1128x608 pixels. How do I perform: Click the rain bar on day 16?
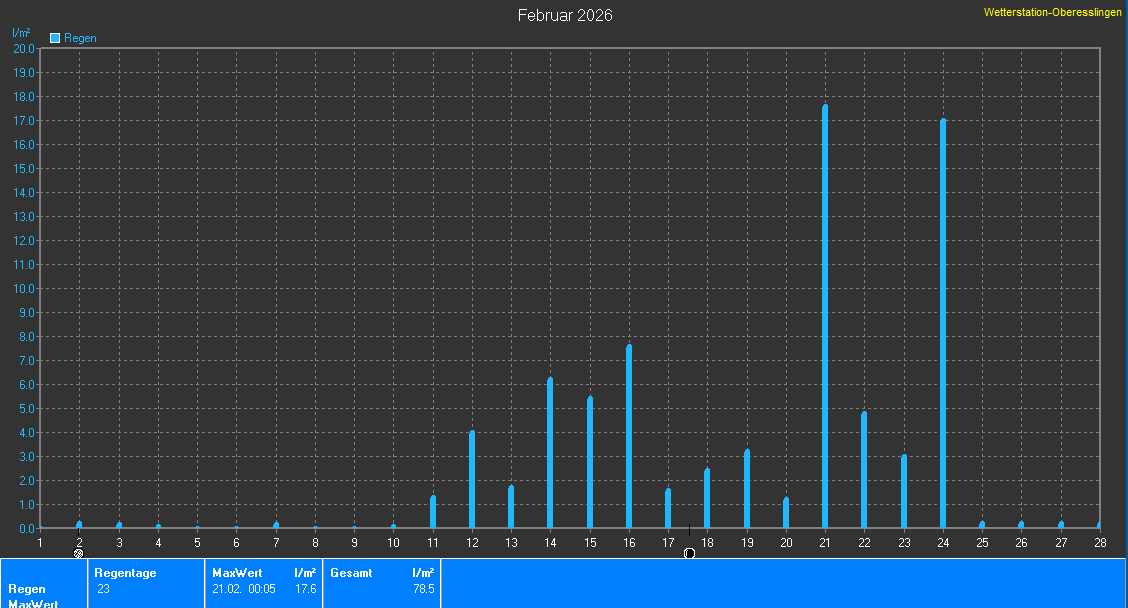point(629,436)
